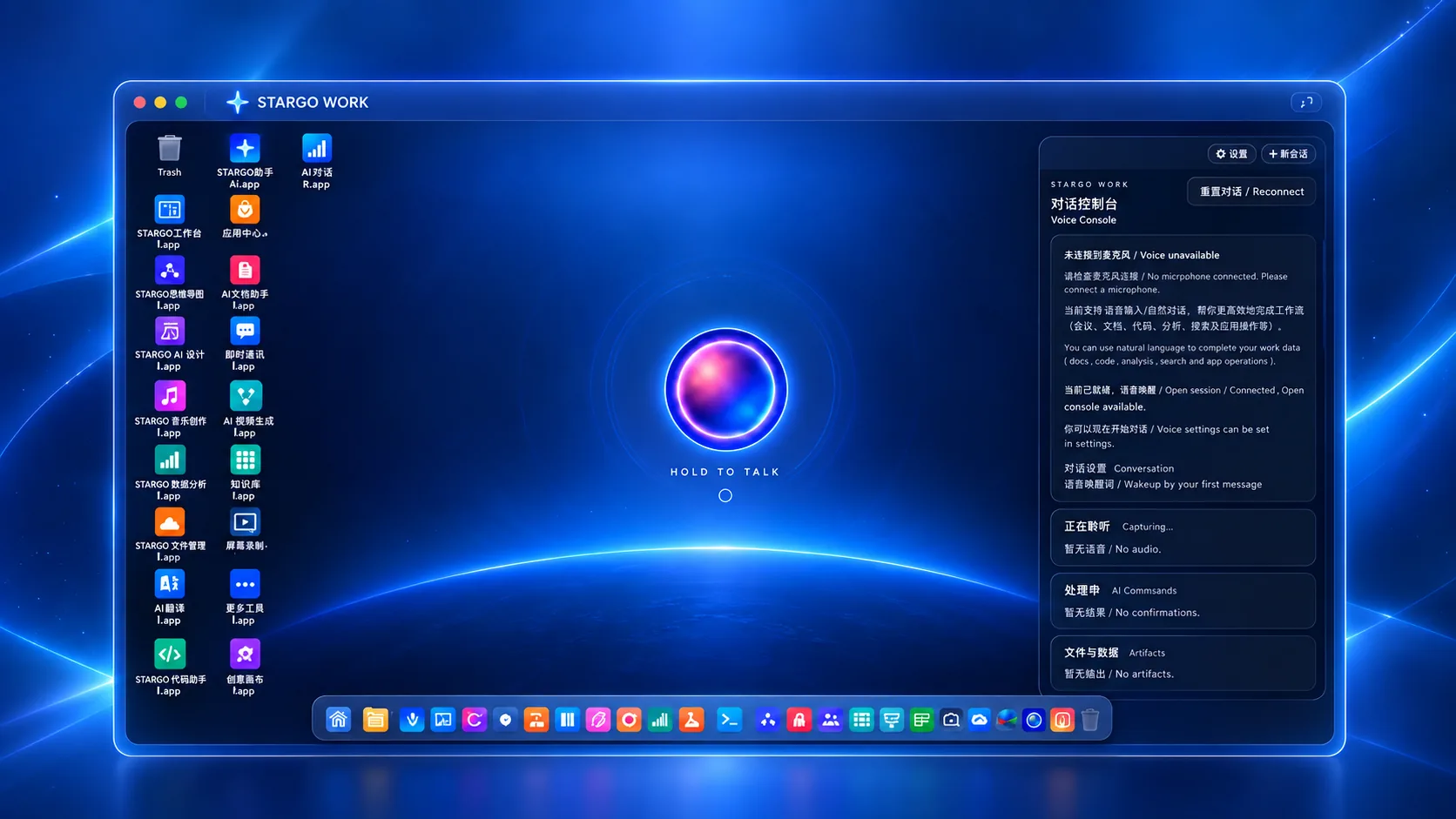Screen dimensions: 1456x819
Task: Open the camera screenshot icon in the dock
Action: pos(951,720)
